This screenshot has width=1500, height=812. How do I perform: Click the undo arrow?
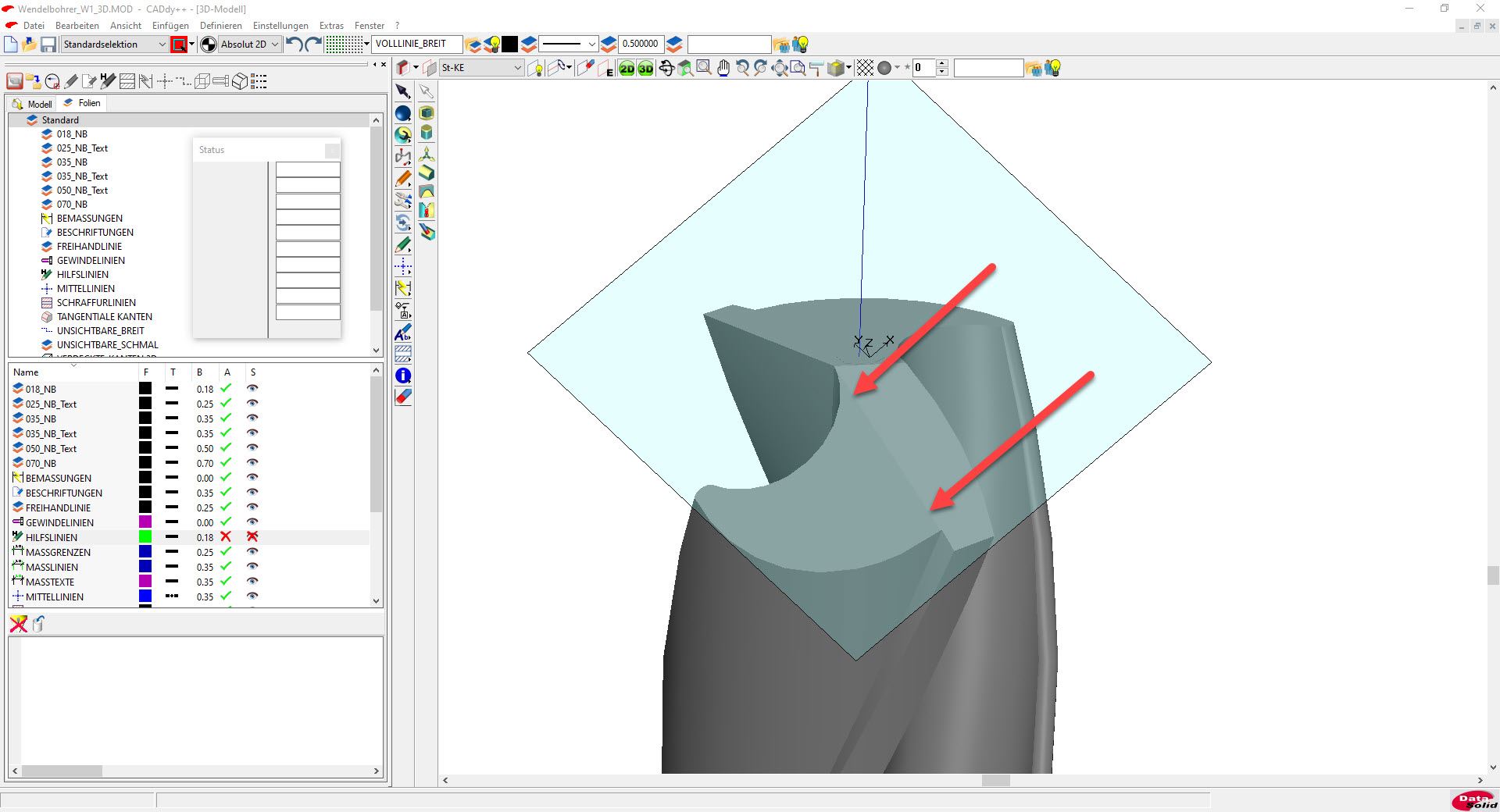[294, 45]
